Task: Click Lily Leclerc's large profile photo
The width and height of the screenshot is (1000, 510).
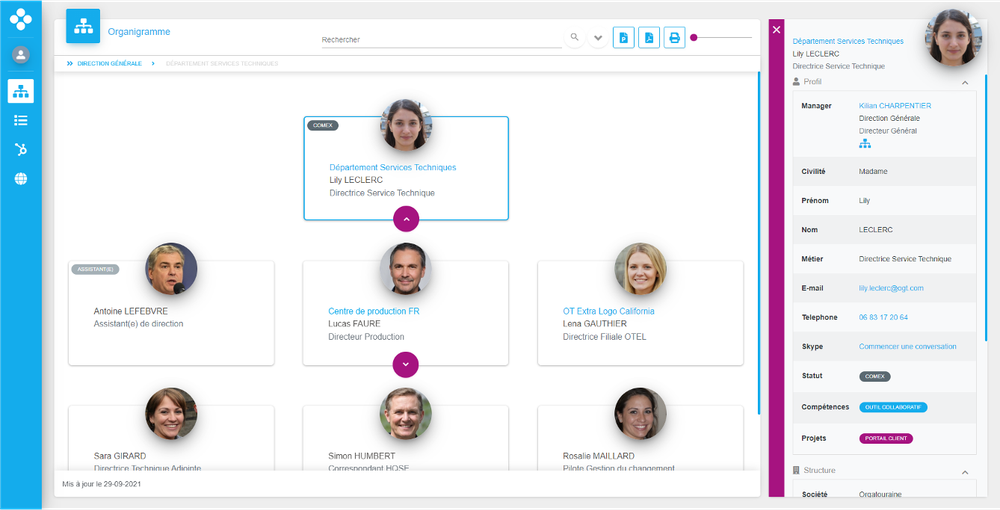Action: click(x=953, y=37)
